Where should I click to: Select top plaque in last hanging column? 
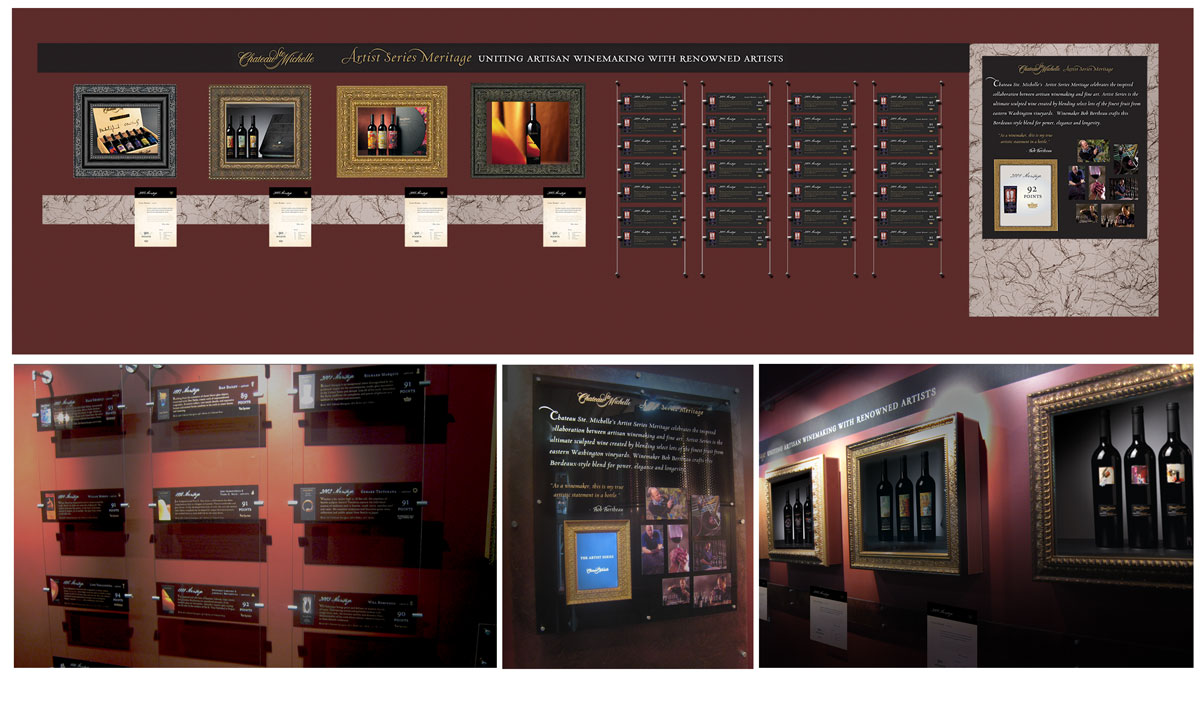tap(907, 102)
